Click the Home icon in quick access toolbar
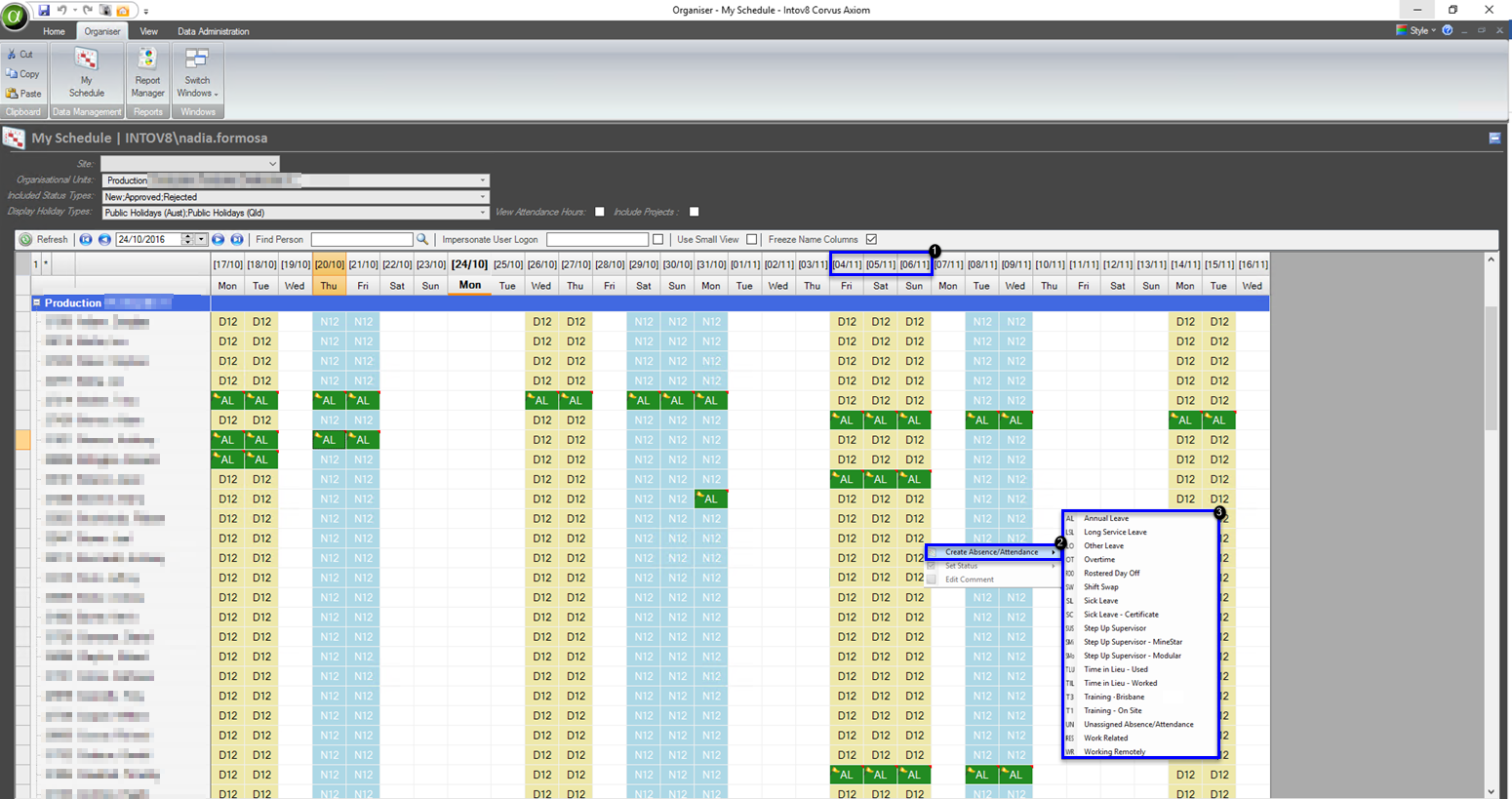 123,10
